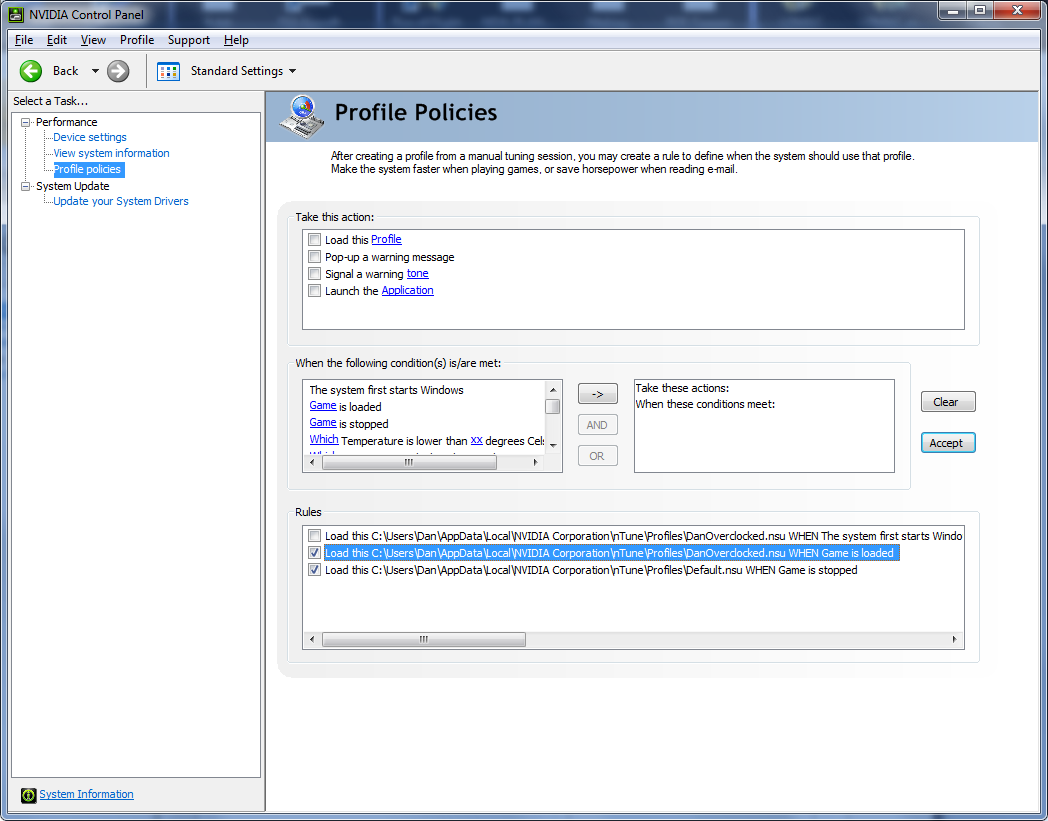Click the Rules list horizontal scrollbar thumb

tap(424, 640)
